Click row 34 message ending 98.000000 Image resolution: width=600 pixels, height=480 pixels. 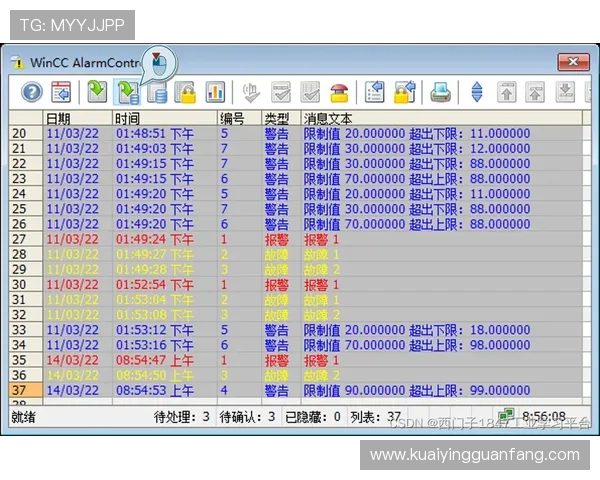(417, 345)
